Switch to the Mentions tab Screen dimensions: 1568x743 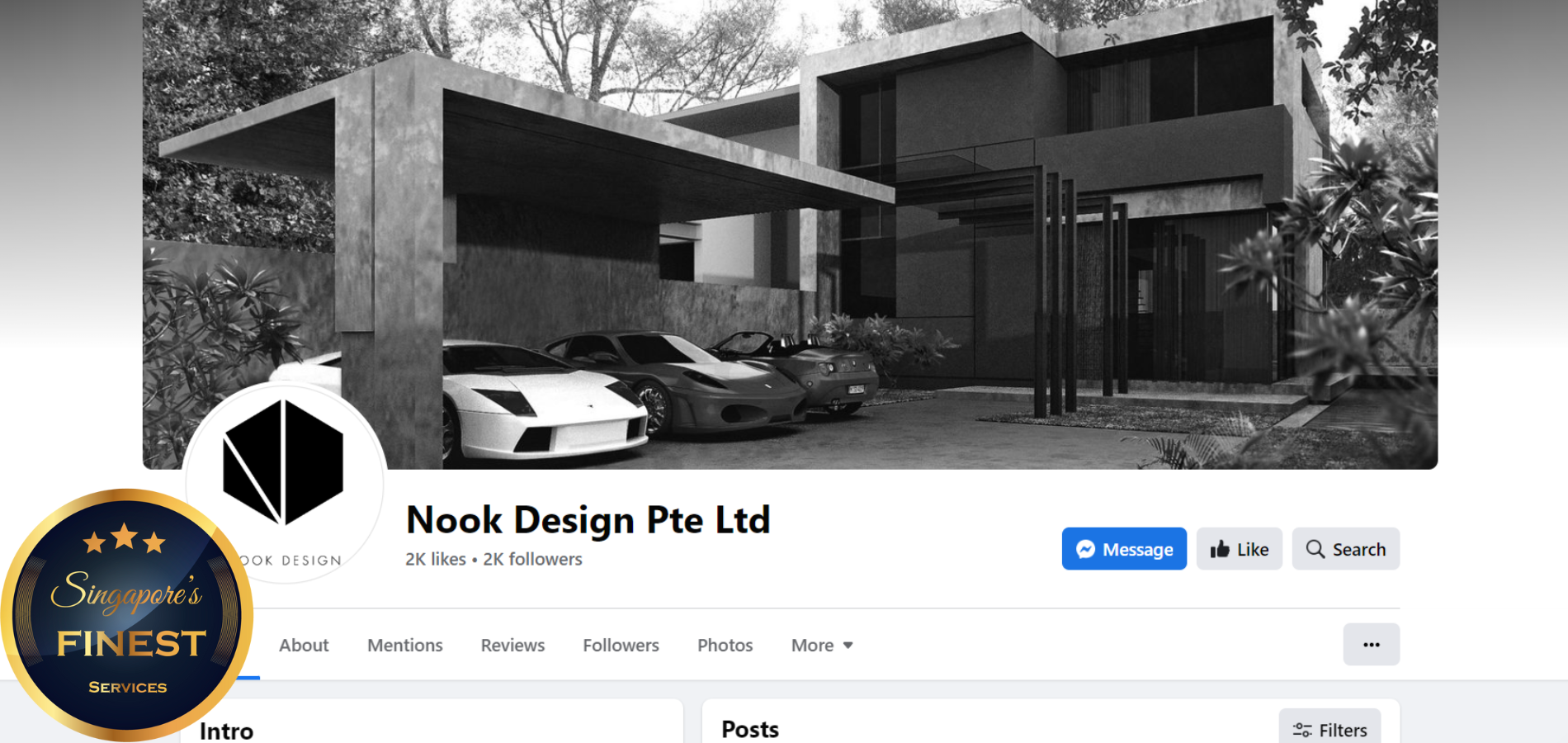(x=405, y=646)
